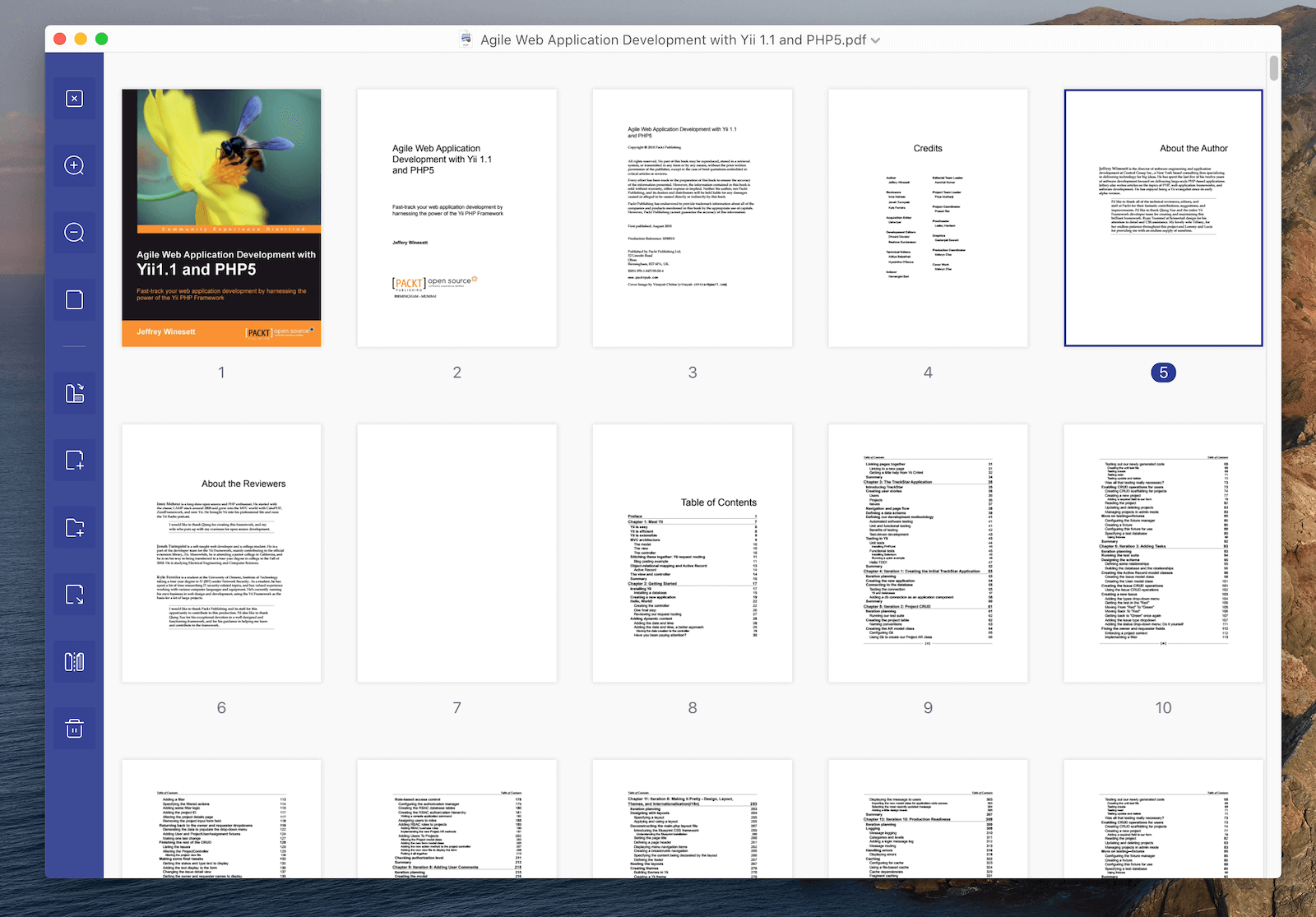This screenshot has height=917, width=1316.
Task: Select the Credits page thumbnail
Action: [x=928, y=218]
